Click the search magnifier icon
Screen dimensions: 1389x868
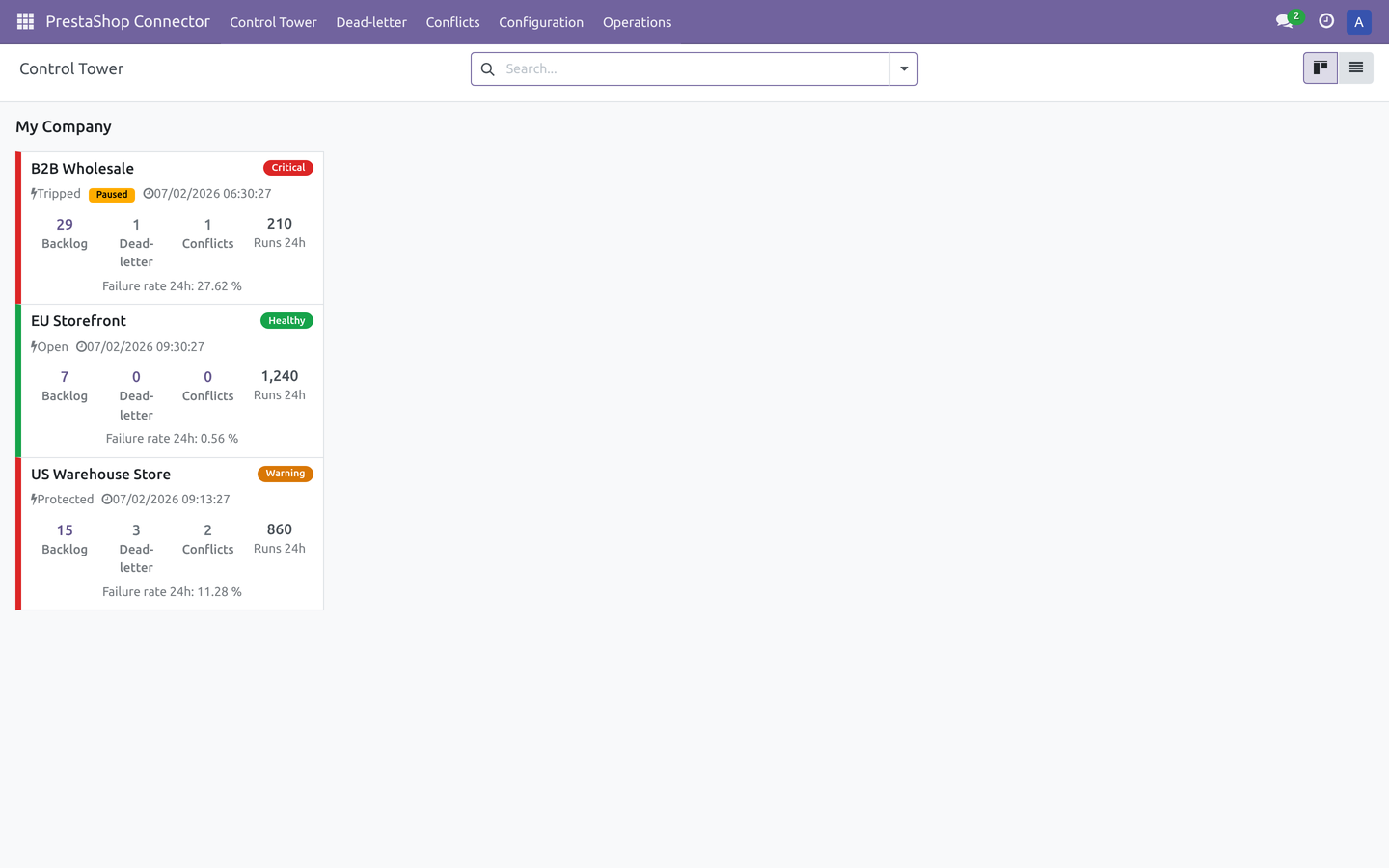click(x=488, y=69)
